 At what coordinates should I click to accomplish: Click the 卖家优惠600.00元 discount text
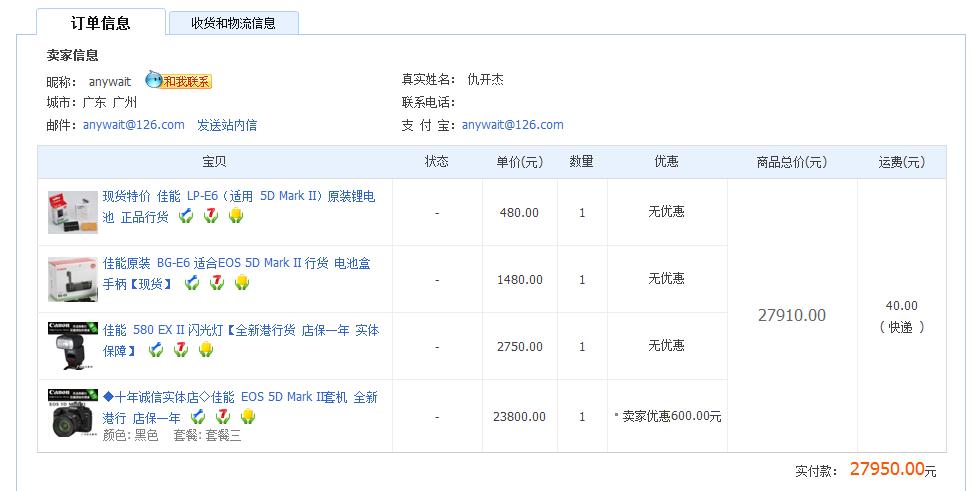pos(672,417)
